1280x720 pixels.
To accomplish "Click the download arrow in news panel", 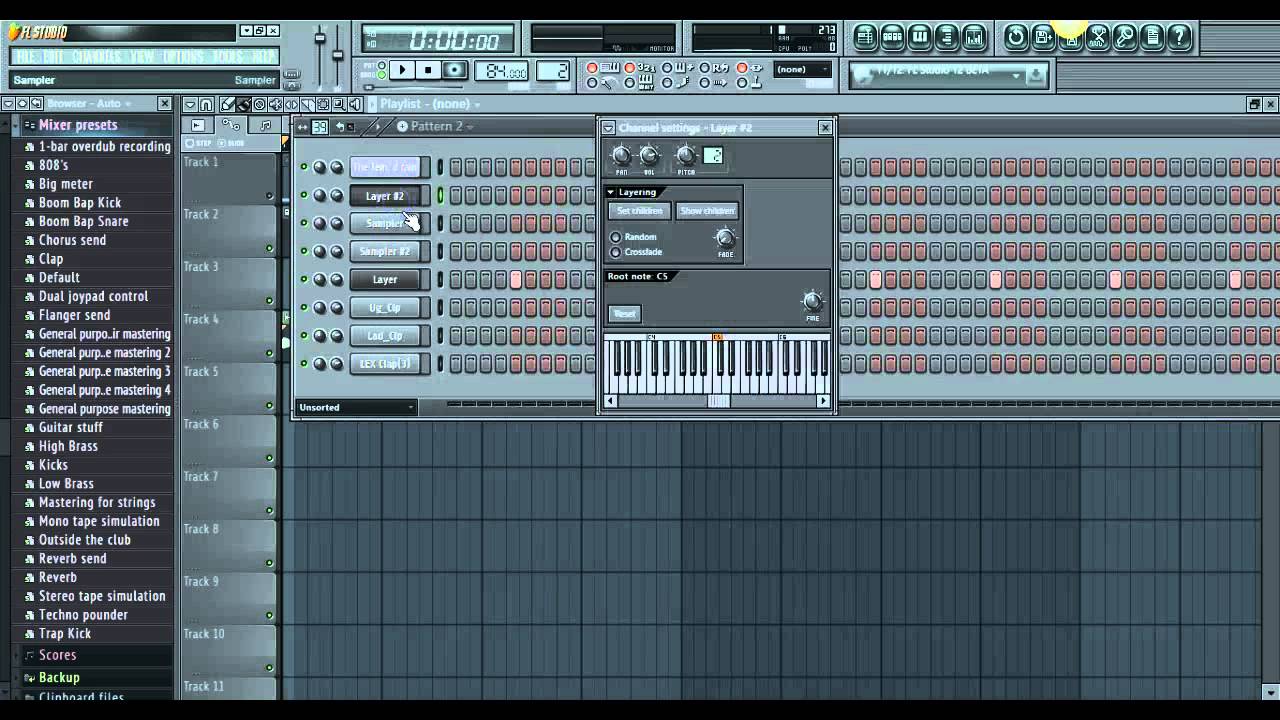I will [x=1035, y=75].
